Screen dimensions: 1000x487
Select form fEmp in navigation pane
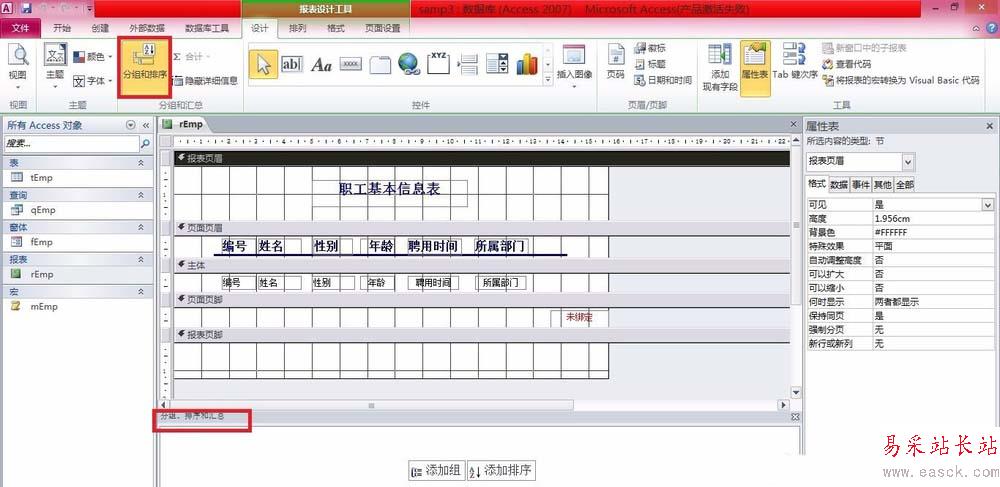77,242
